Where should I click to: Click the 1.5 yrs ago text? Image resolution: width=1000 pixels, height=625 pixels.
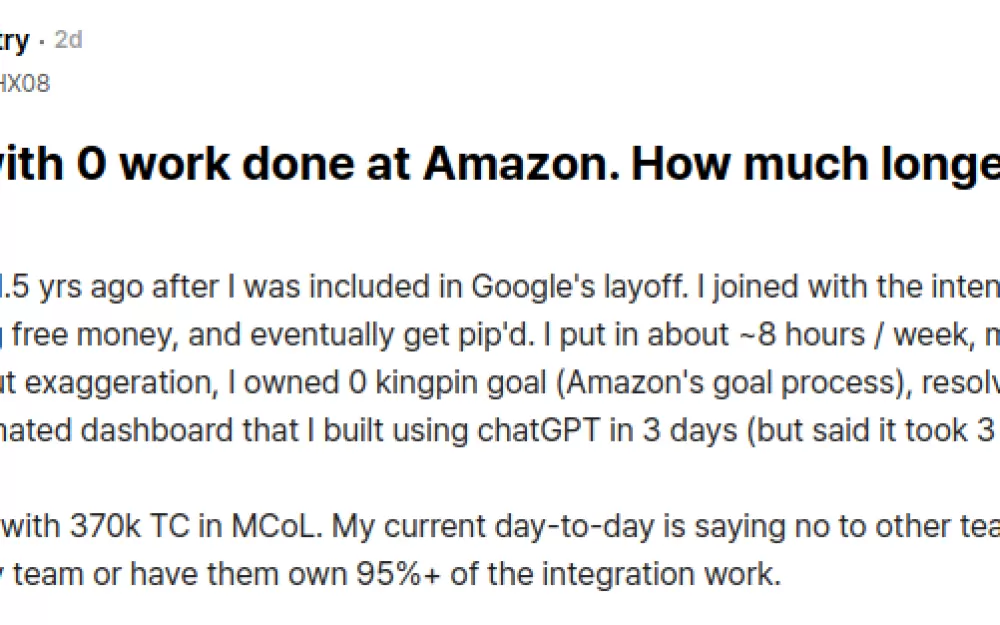pos(73,287)
